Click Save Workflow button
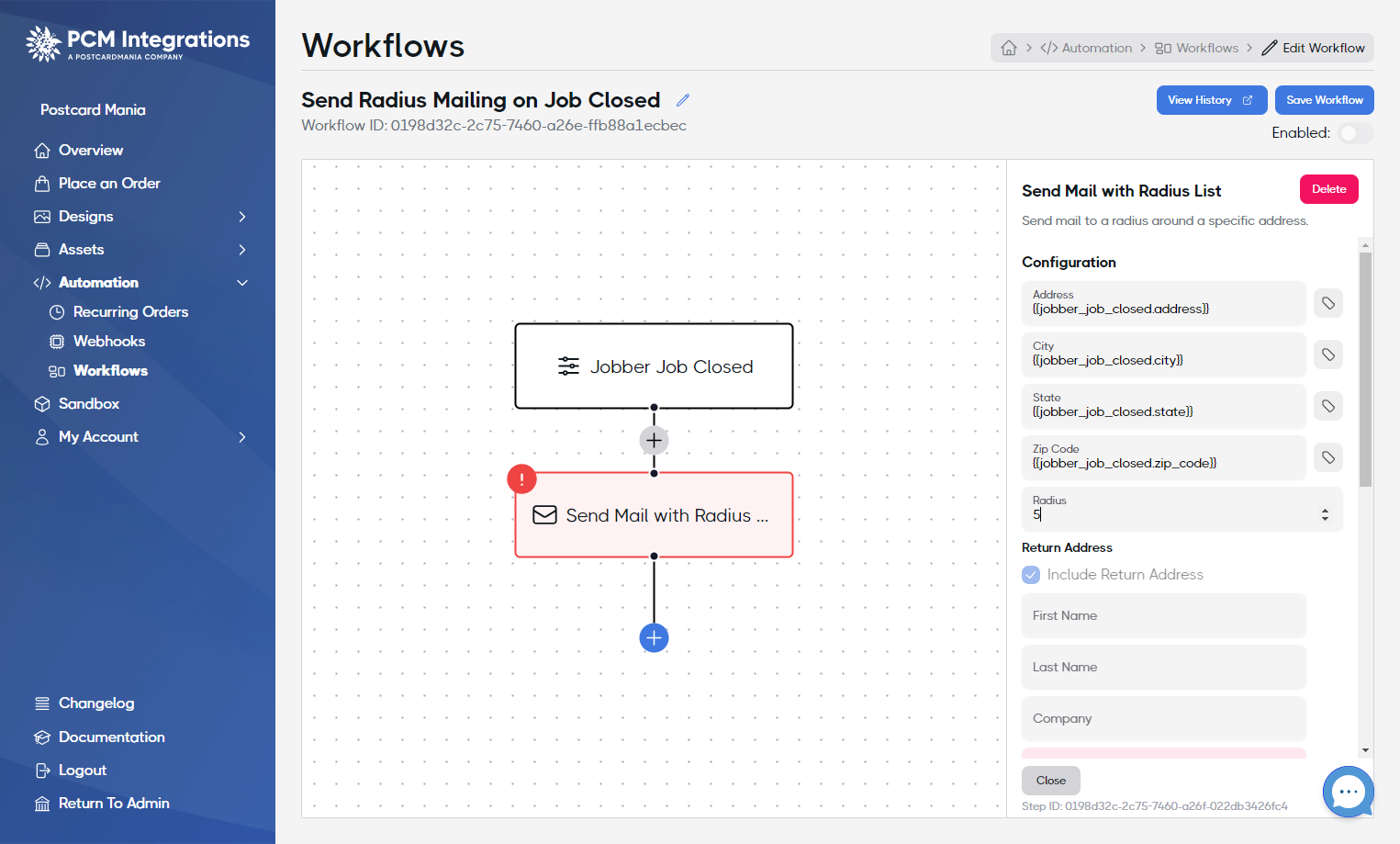Image resolution: width=1400 pixels, height=844 pixels. pos(1324,100)
